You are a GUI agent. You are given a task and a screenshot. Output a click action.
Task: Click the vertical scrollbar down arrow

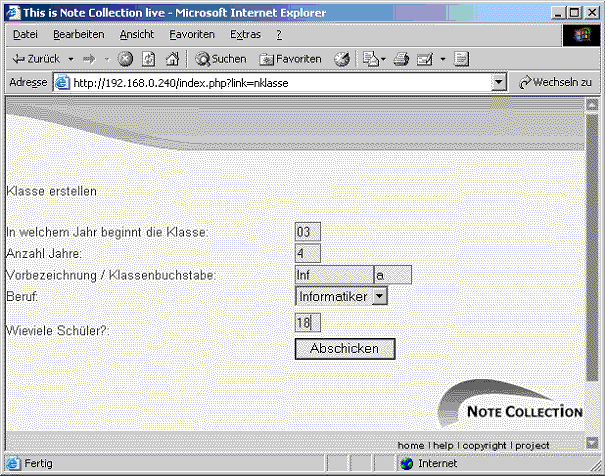(592, 444)
